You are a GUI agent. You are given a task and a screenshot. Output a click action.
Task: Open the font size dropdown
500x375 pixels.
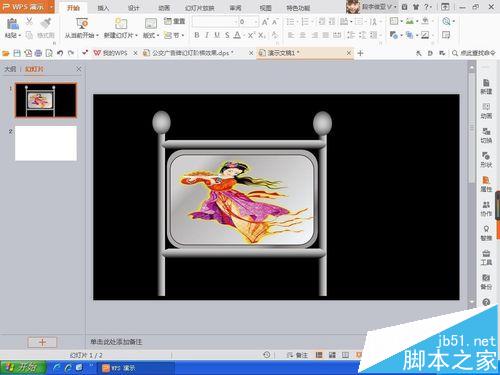tap(256, 22)
